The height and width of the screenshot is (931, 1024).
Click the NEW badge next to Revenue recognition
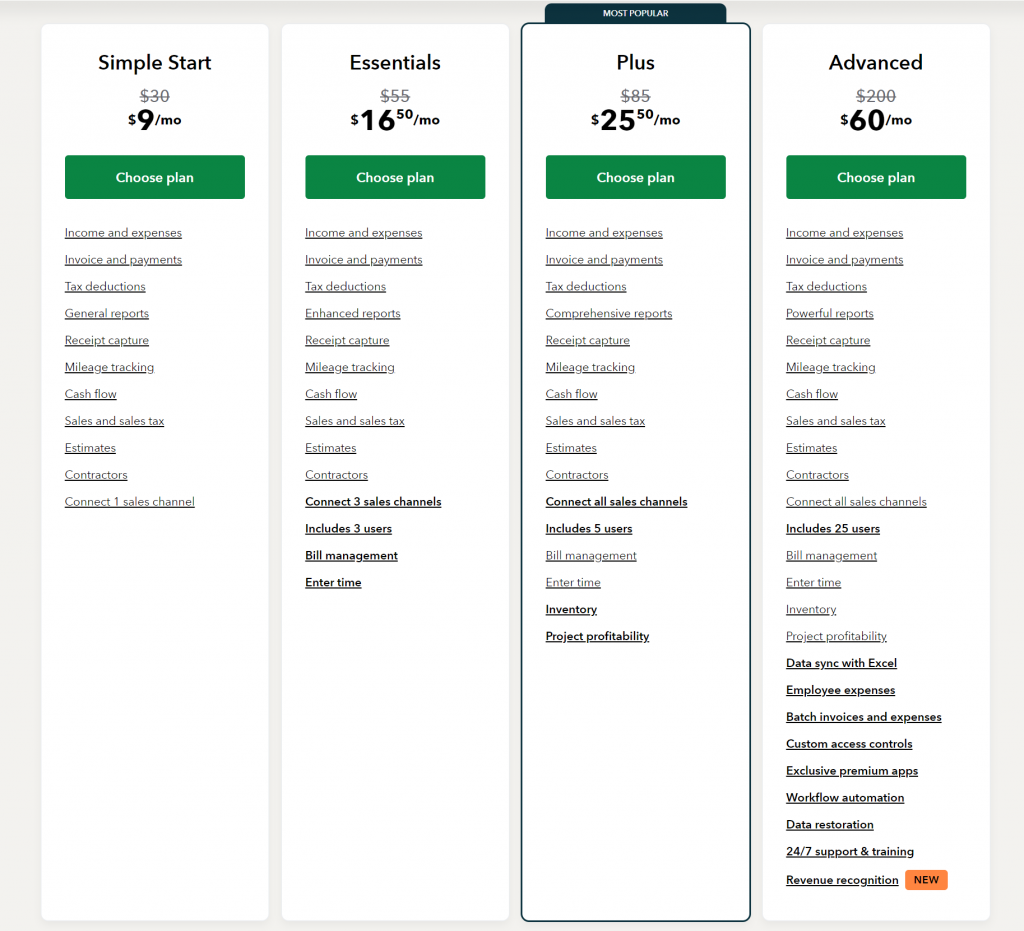tap(925, 880)
